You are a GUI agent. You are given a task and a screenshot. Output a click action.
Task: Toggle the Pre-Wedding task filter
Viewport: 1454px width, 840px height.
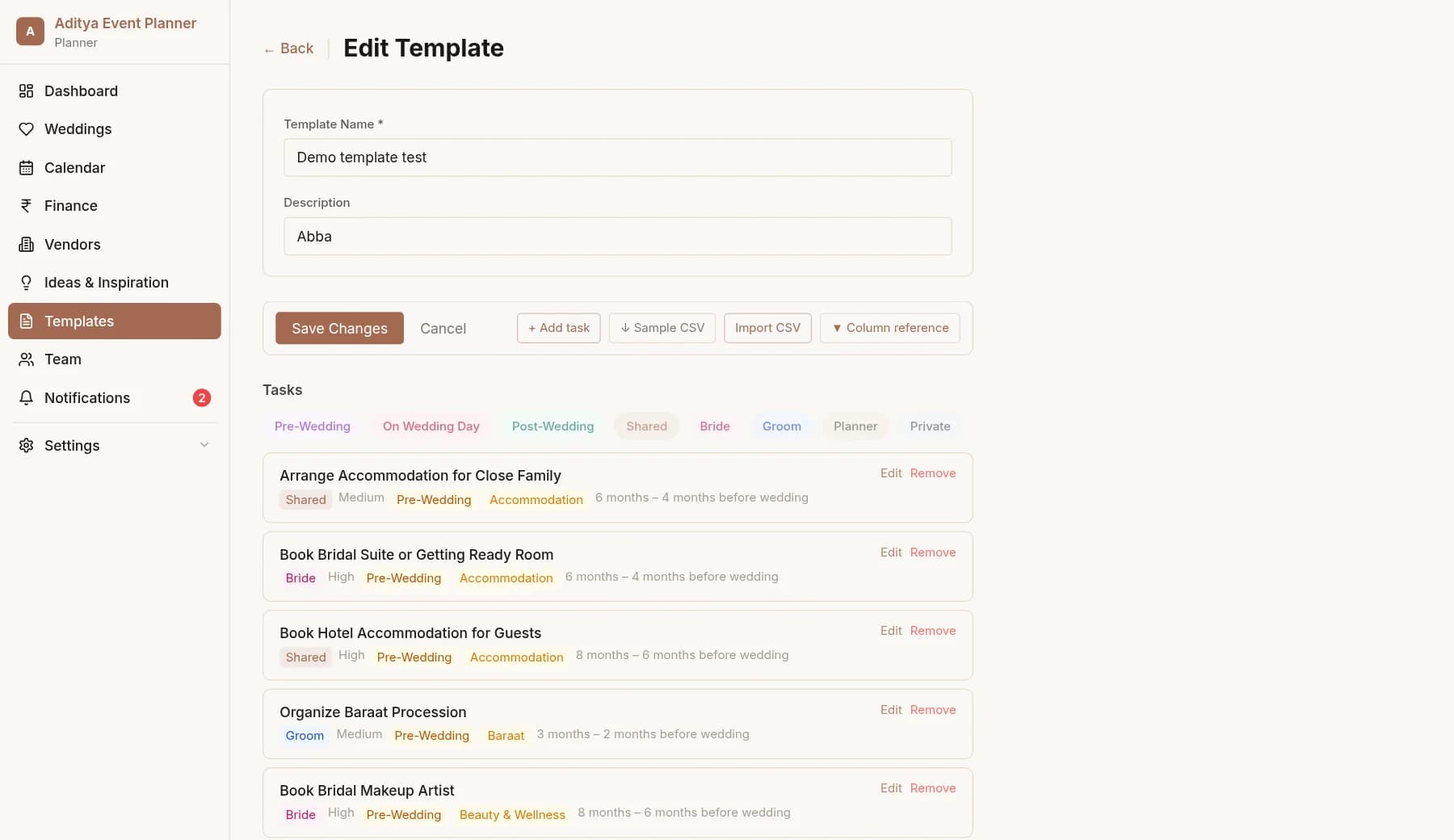[313, 426]
